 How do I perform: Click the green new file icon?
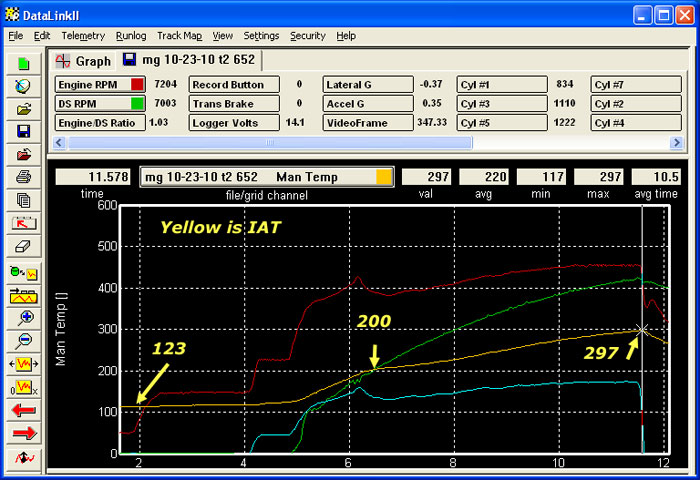[24, 63]
